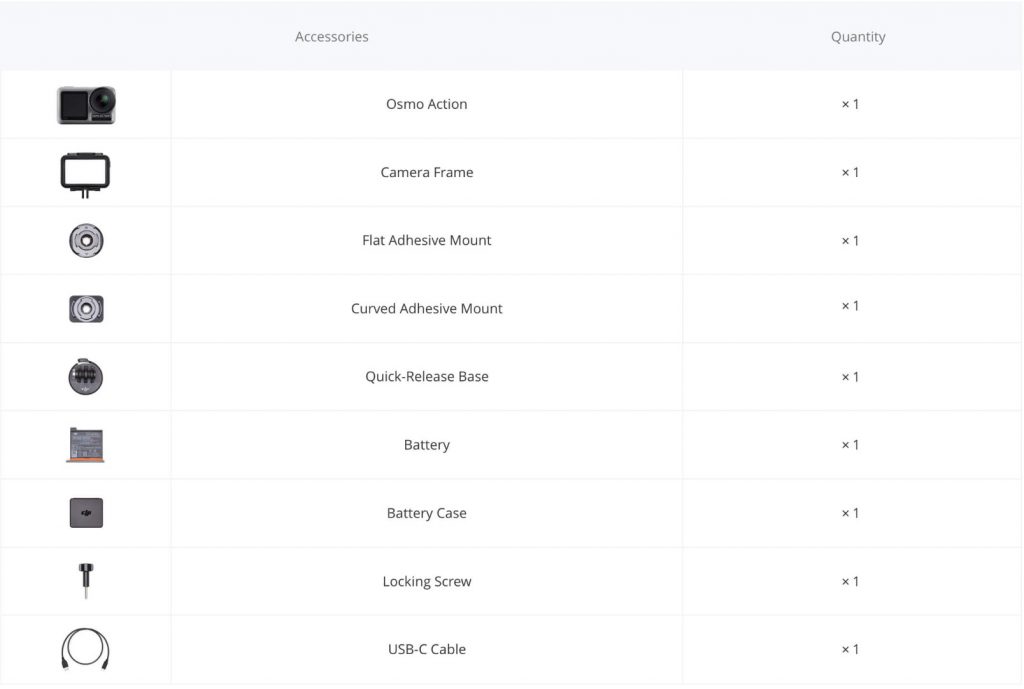Select the 'Camera Frame' name text
Image resolution: width=1024 pixels, height=689 pixels.
(x=427, y=172)
